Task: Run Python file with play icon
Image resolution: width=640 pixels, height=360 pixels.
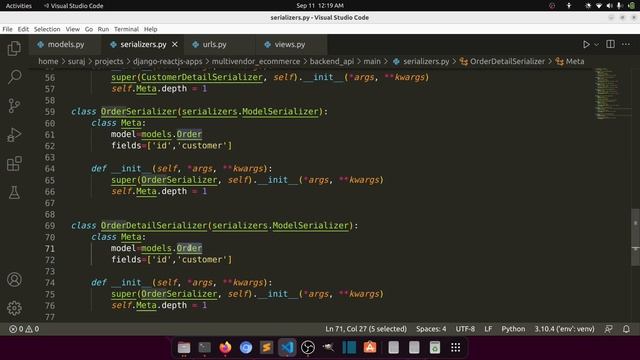Action: (x=586, y=44)
